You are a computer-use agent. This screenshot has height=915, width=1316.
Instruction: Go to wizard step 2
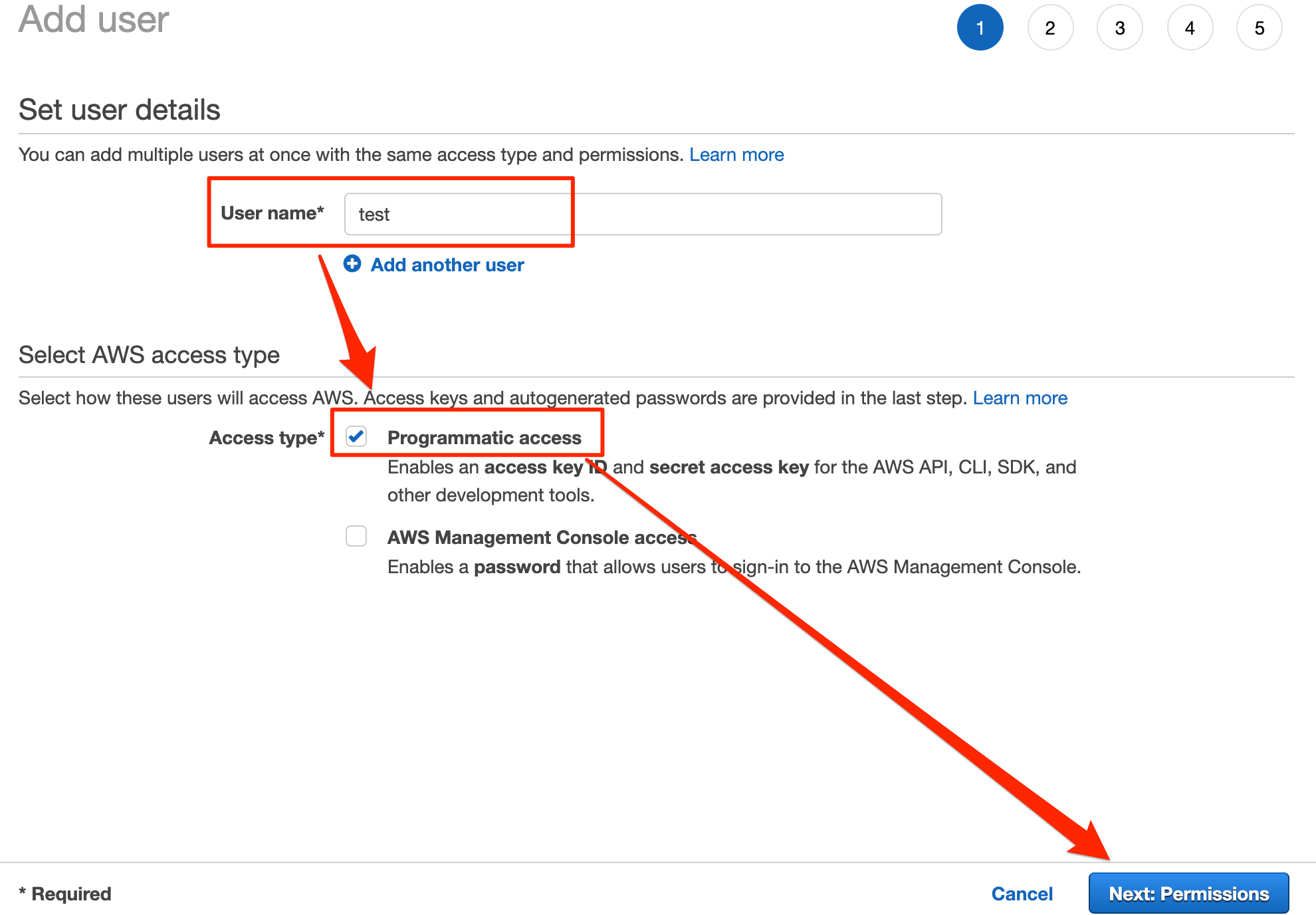coord(1050,28)
